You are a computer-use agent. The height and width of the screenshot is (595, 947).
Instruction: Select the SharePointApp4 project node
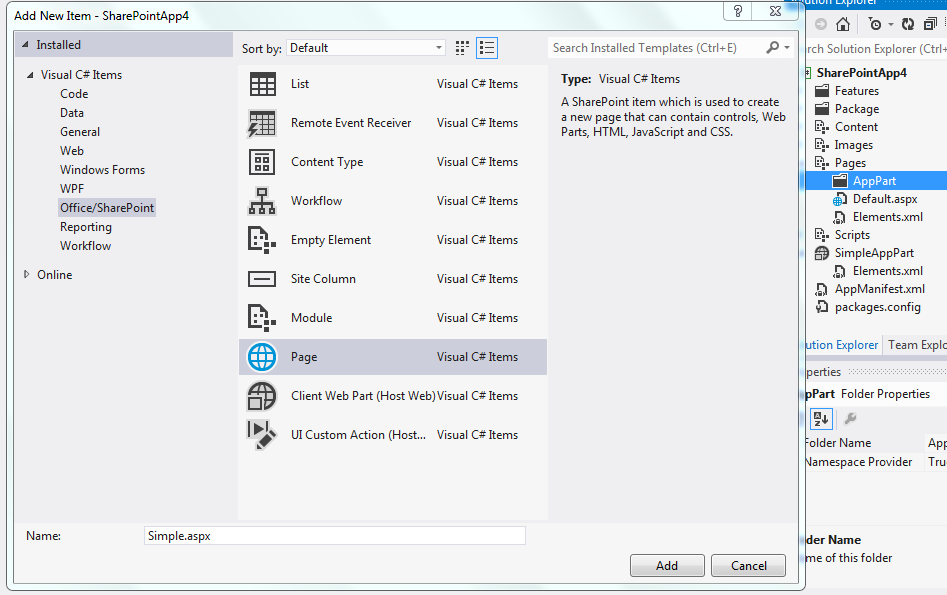click(x=861, y=73)
